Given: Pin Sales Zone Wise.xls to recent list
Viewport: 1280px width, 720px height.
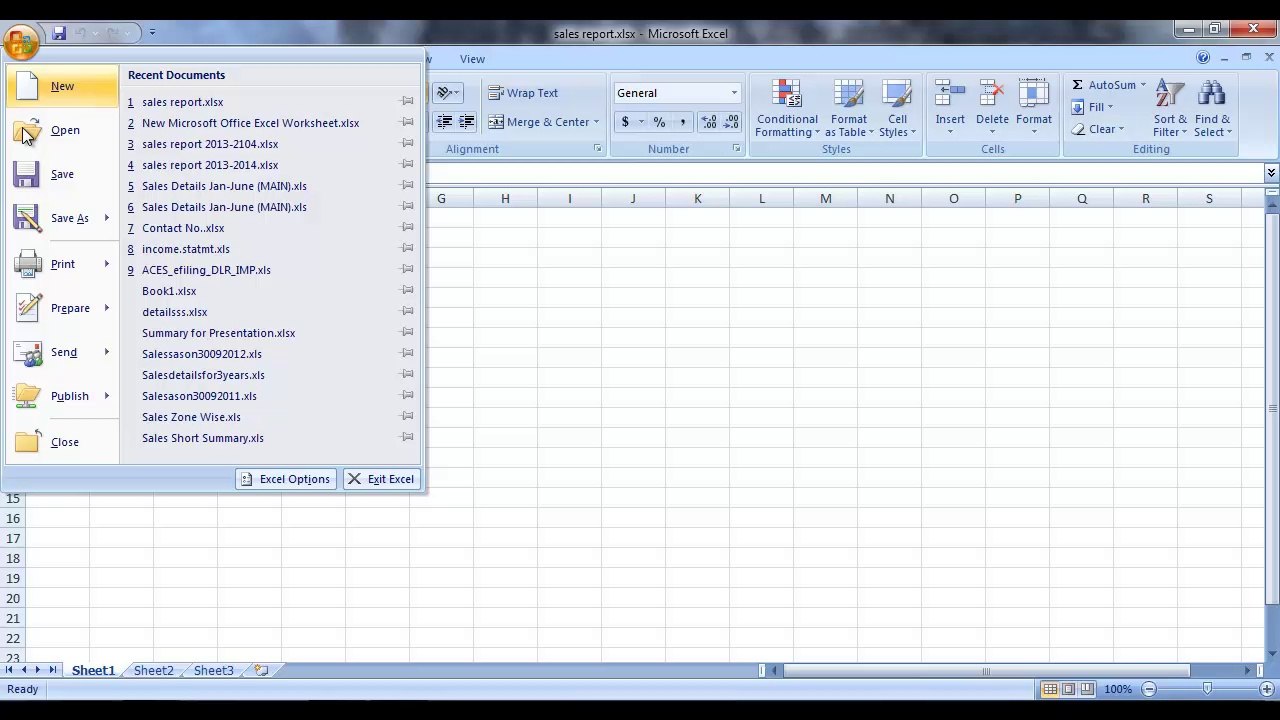Looking at the screenshot, I should (407, 416).
